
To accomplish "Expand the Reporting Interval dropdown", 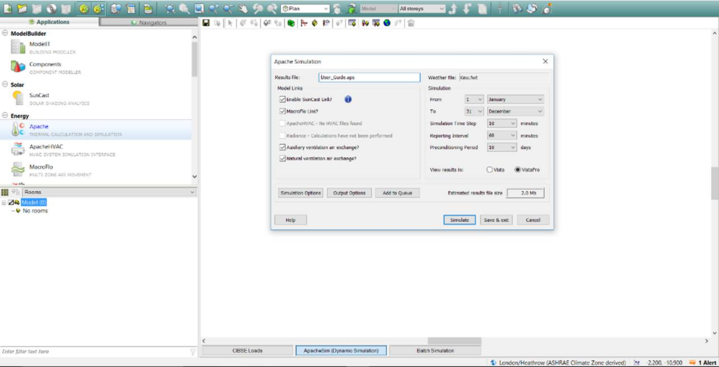I will [502, 136].
